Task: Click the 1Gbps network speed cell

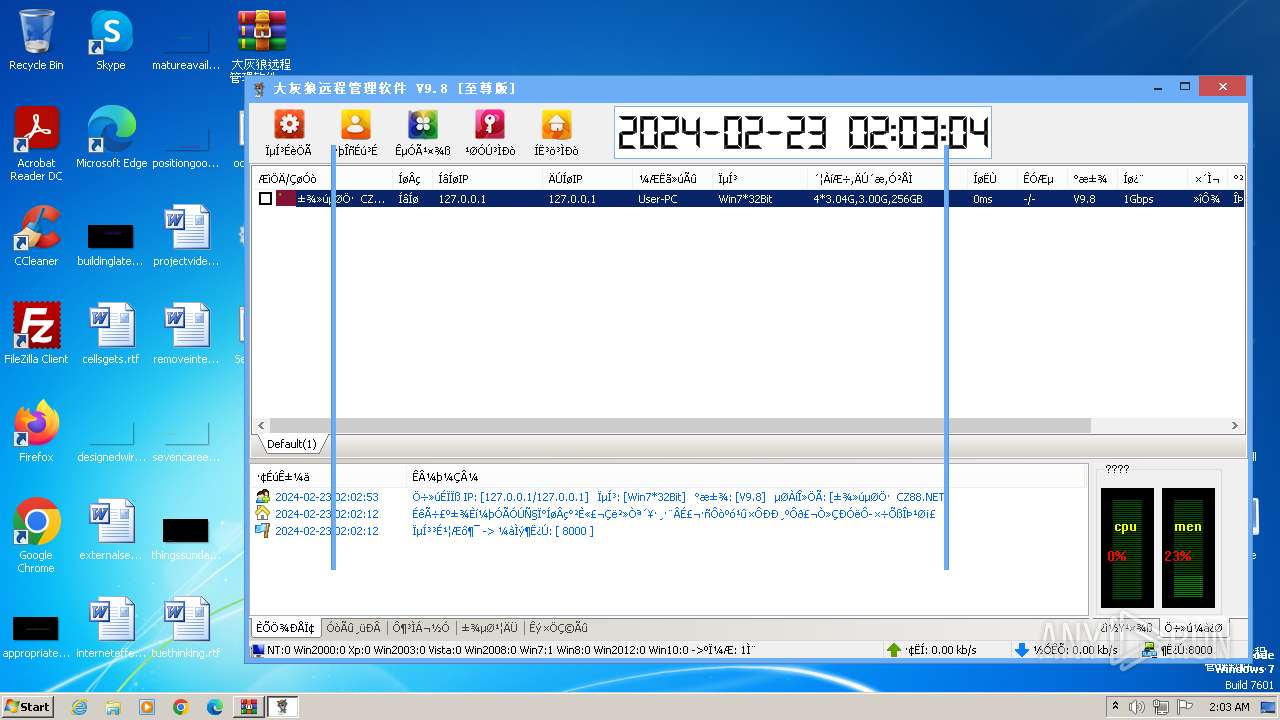Action: (1138, 199)
